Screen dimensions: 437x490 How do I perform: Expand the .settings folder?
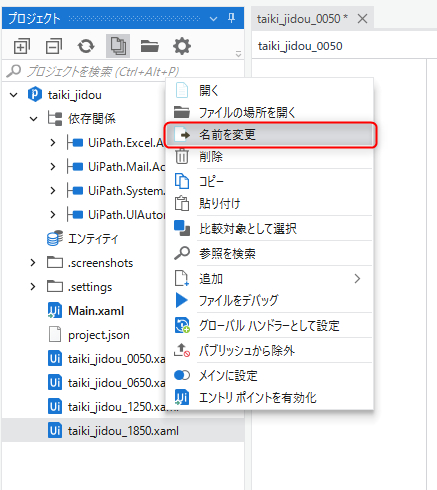coord(33,287)
